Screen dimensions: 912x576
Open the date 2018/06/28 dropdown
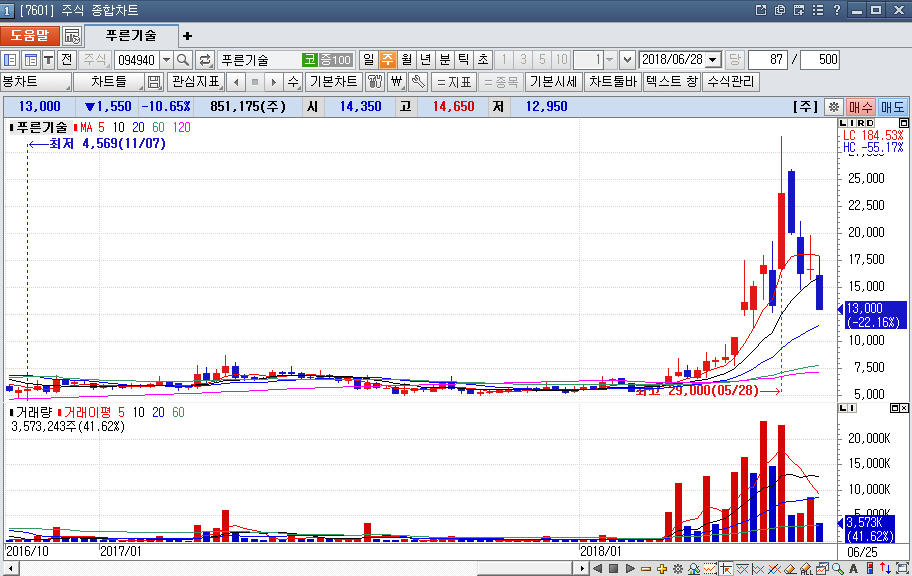tap(713, 60)
